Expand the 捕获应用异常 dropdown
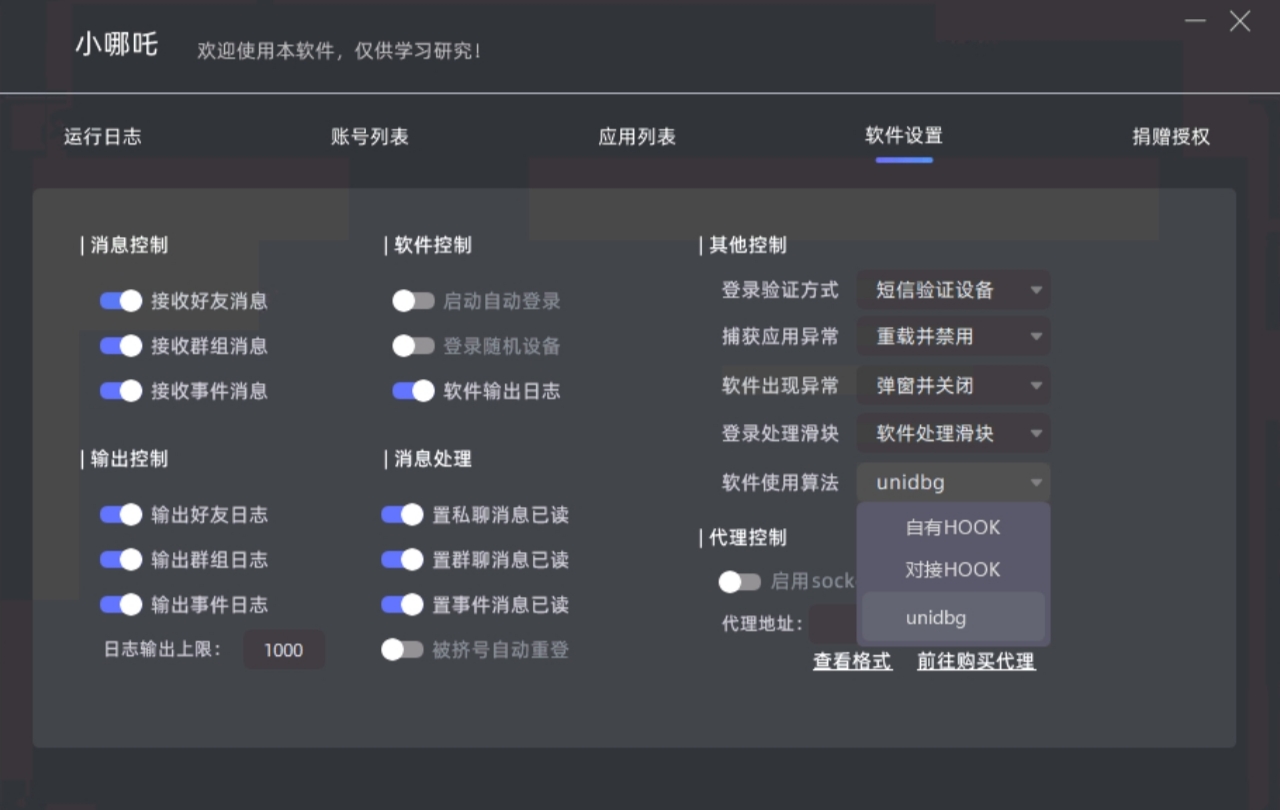Viewport: 1280px width, 810px height. coord(953,337)
